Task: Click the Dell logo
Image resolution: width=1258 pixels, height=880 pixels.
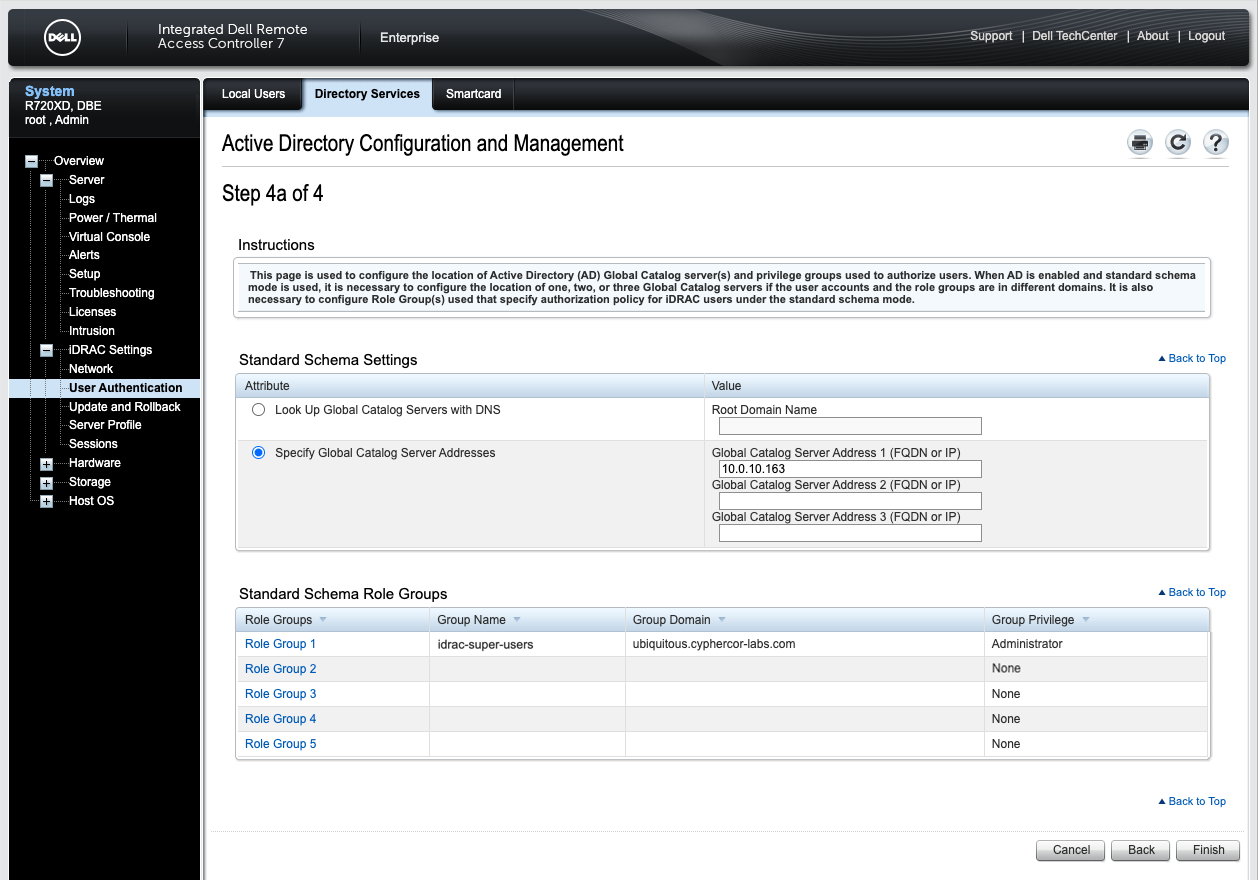Action: [x=62, y=38]
